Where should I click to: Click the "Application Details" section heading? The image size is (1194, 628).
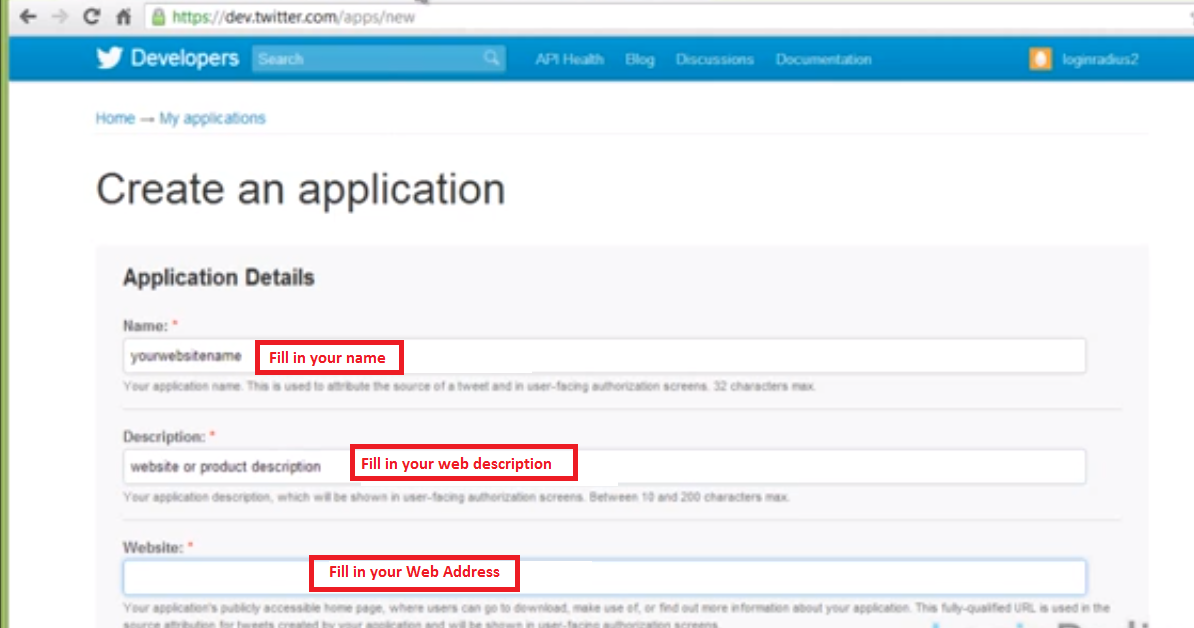[x=219, y=277]
